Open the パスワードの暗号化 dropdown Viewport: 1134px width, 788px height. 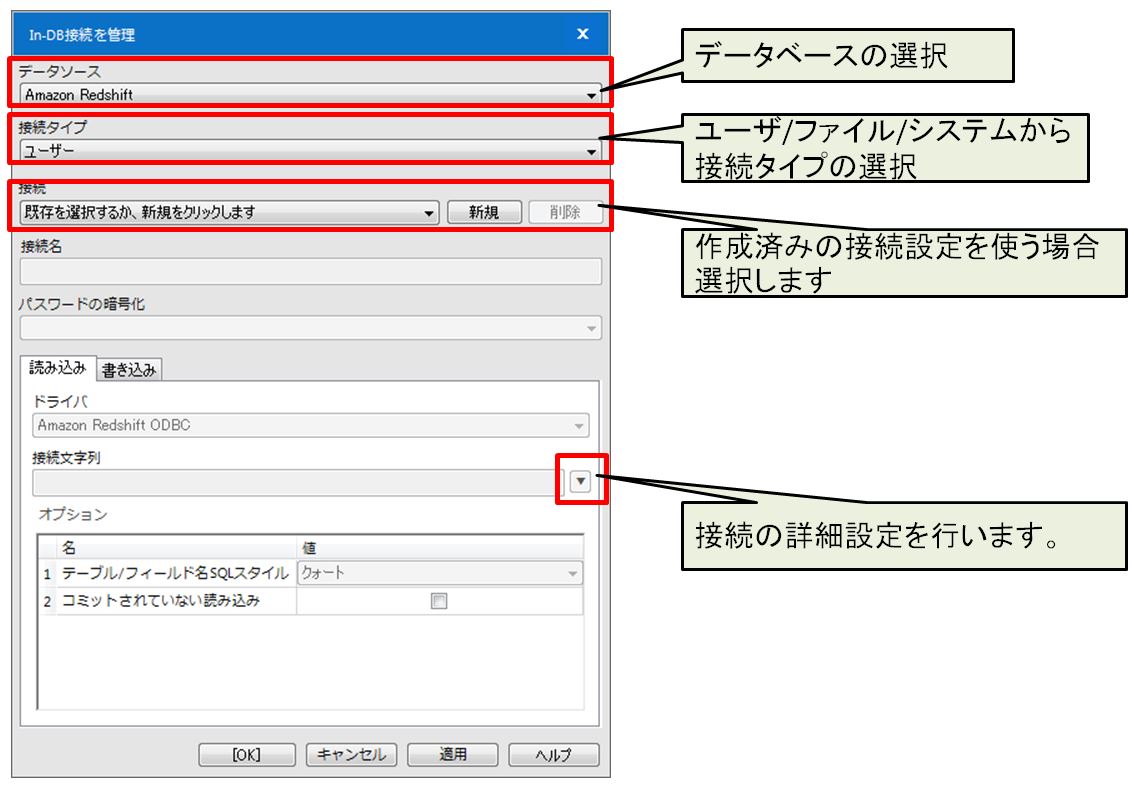point(310,328)
